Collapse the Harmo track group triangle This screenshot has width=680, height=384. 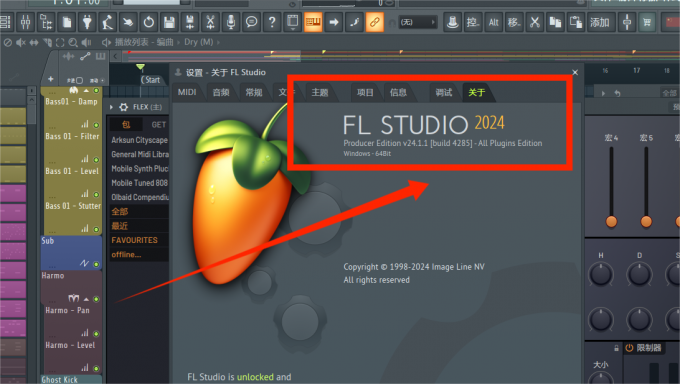click(86, 299)
